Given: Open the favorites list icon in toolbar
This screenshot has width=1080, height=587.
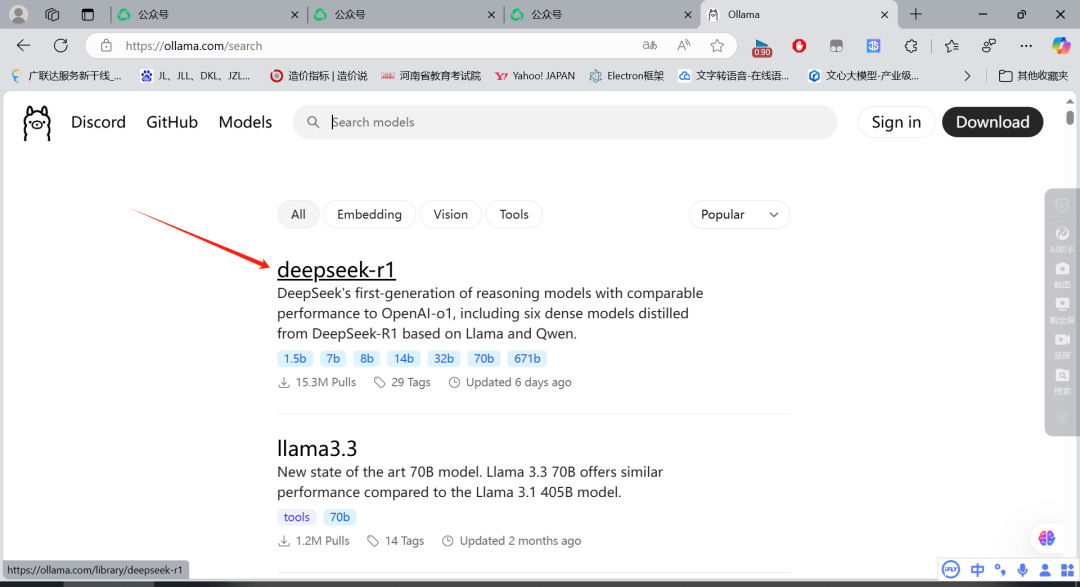Looking at the screenshot, I should pos(951,45).
